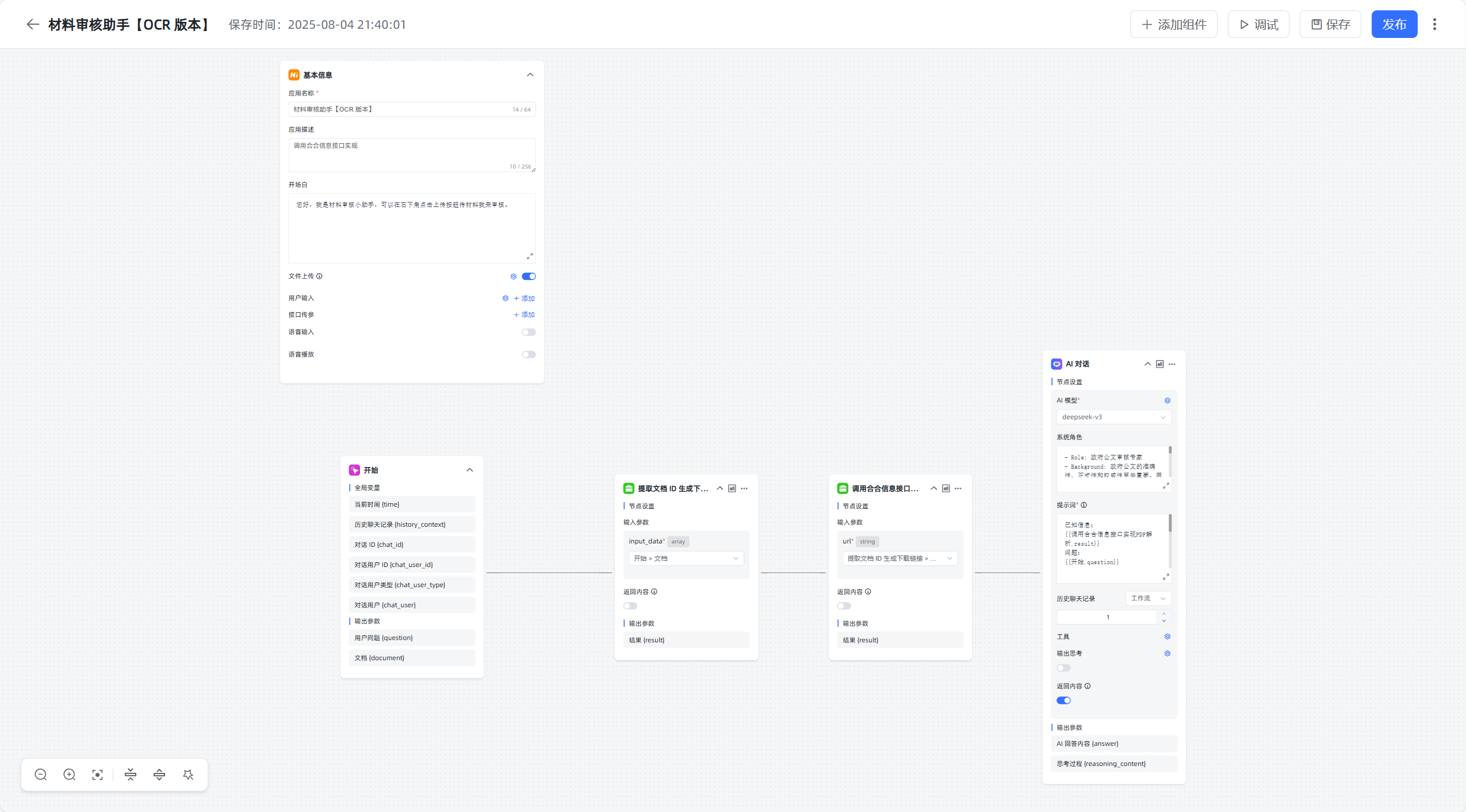Zoom in on the canvas
Viewport: 1466px width, 812px height.
pos(70,775)
